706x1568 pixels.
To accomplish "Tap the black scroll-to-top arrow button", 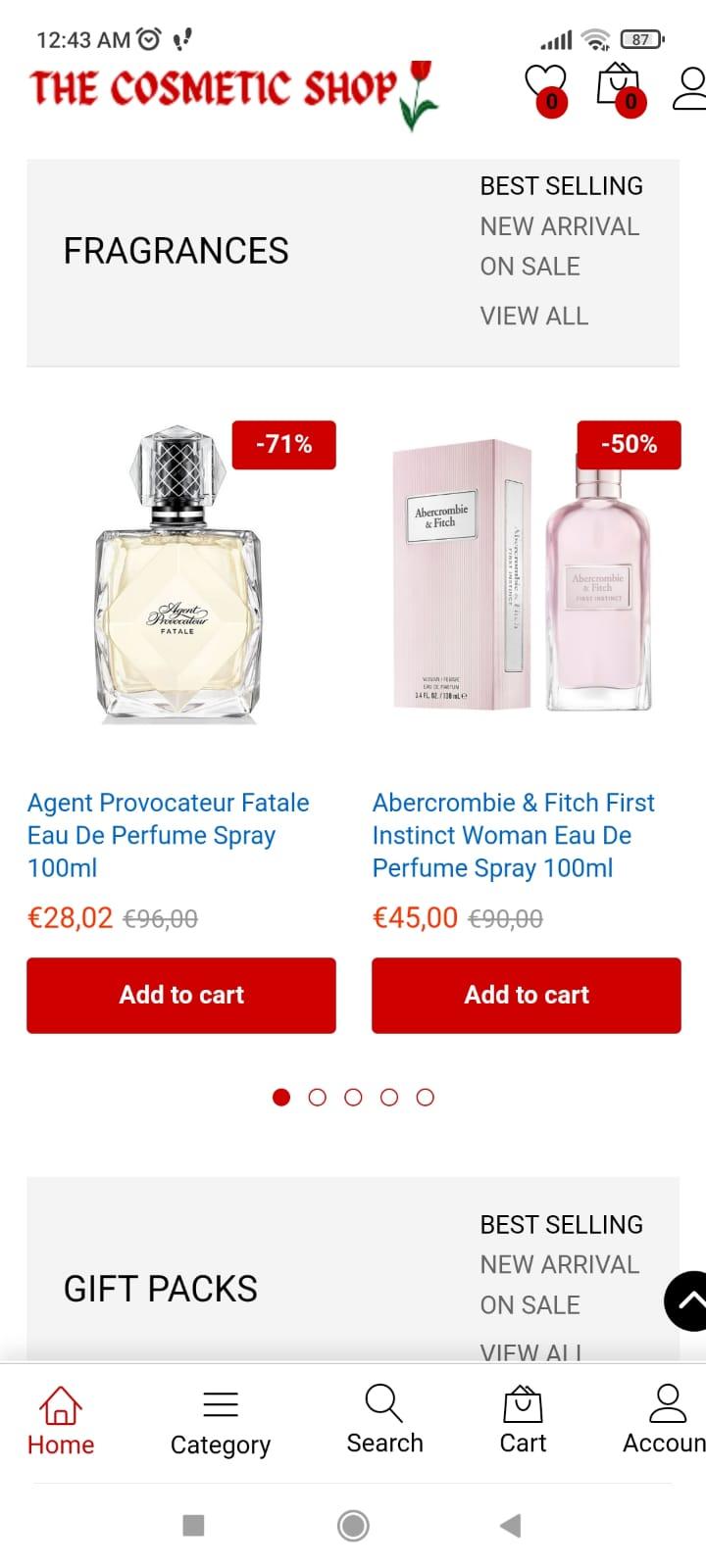I will [686, 1300].
